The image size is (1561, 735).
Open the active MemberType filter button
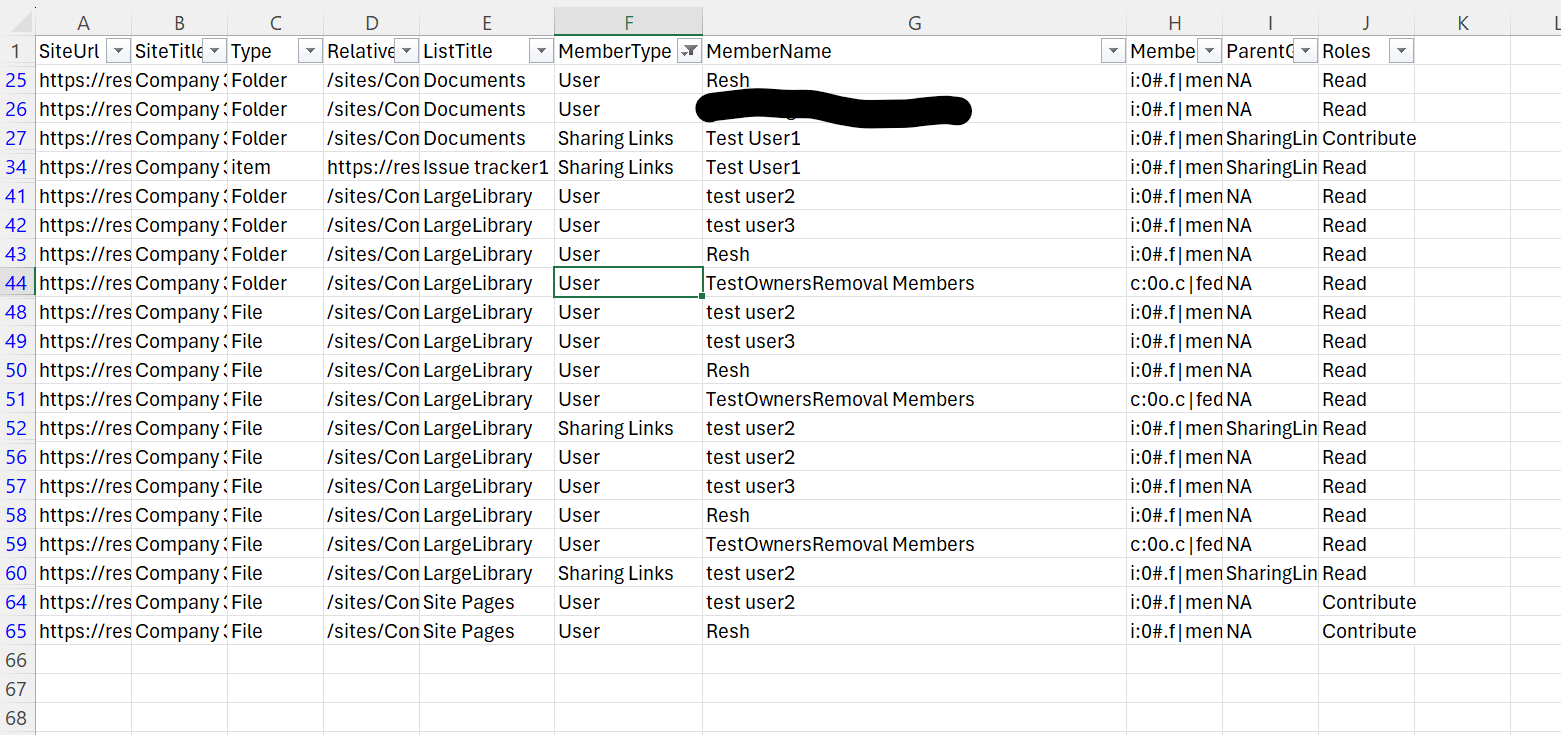(689, 51)
